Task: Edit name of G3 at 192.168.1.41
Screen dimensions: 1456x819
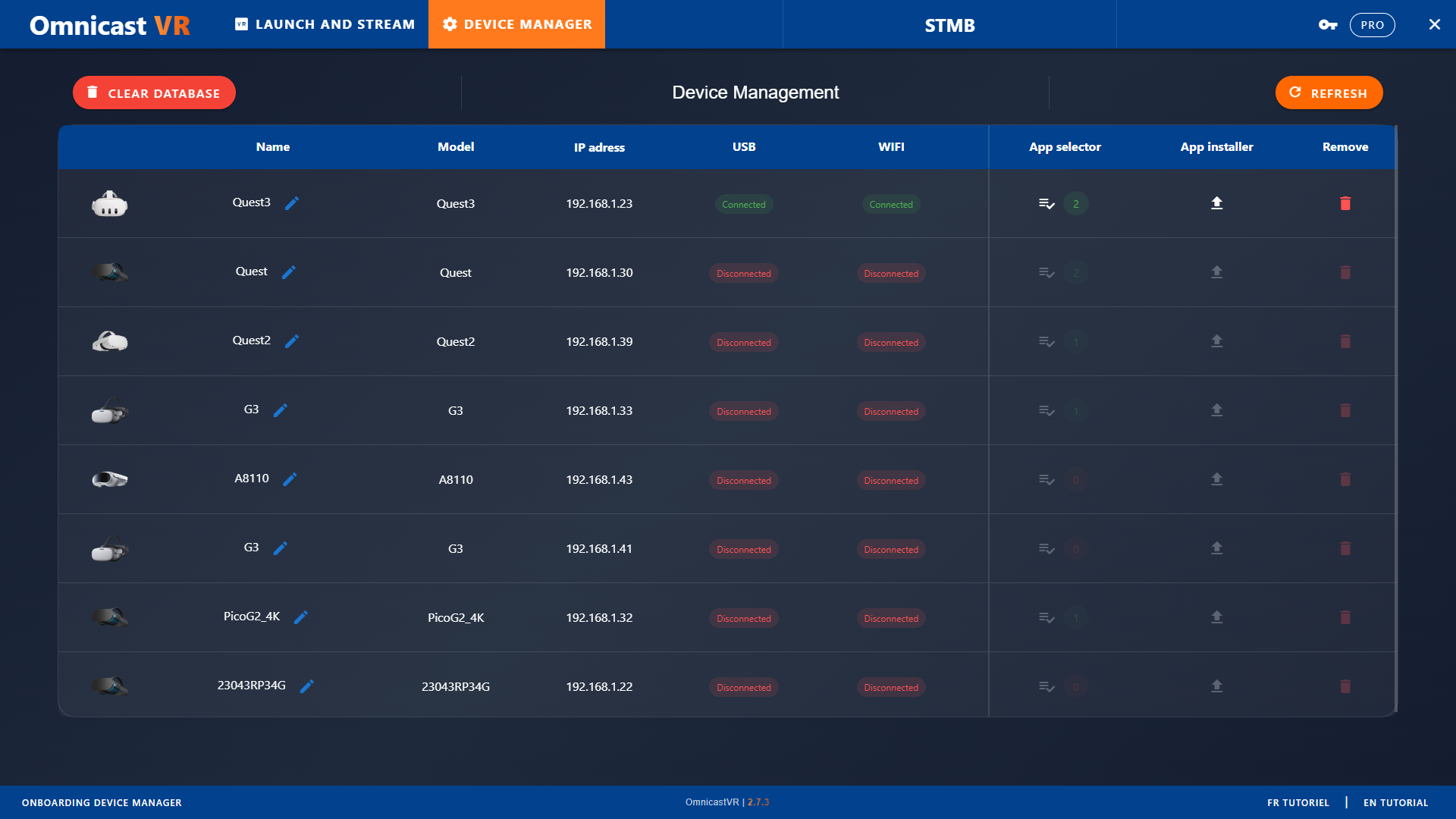Action: (x=281, y=548)
